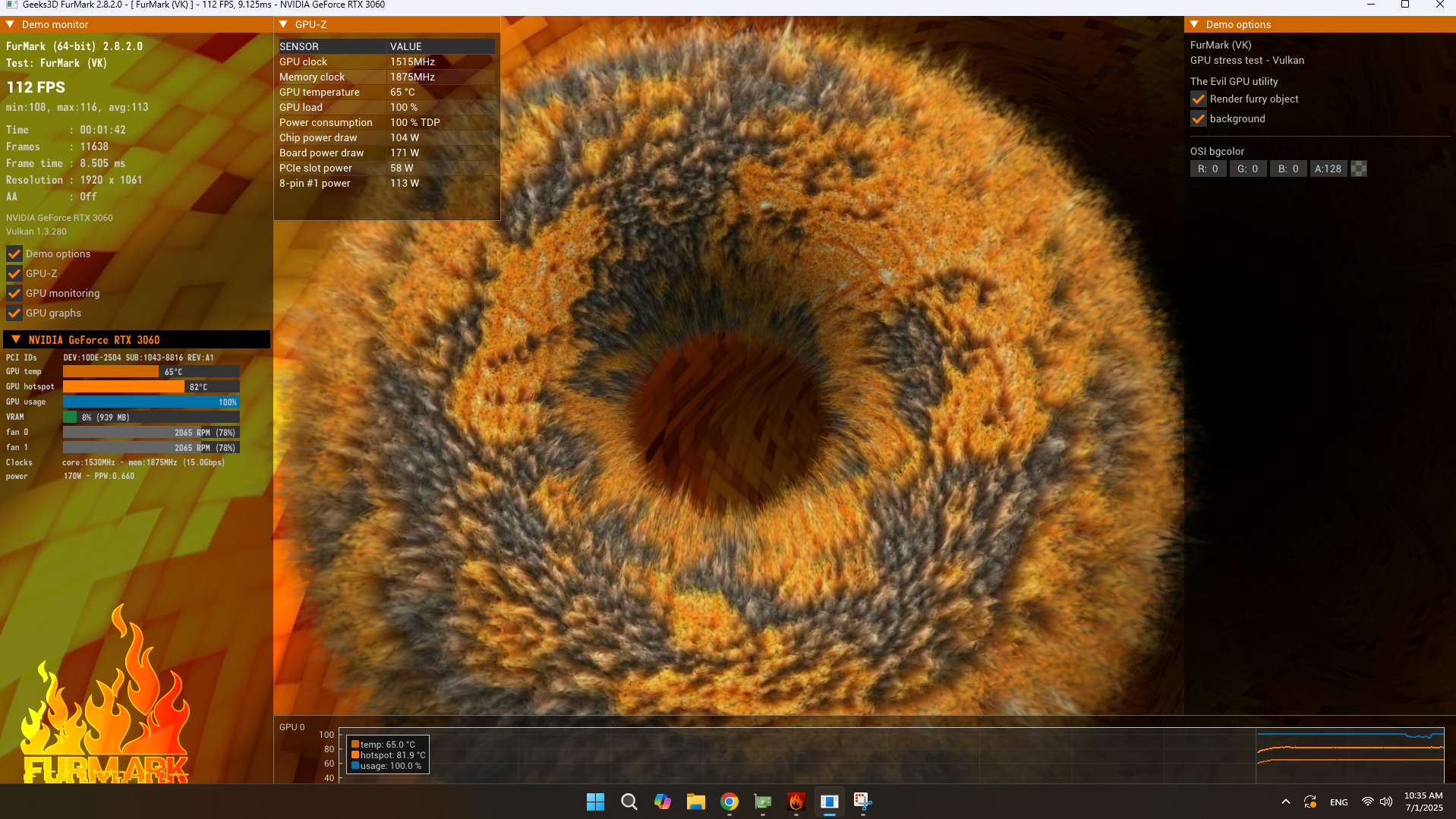The image size is (1456, 819).
Task: Click the A:128 alpha field
Action: pyautogui.click(x=1328, y=169)
